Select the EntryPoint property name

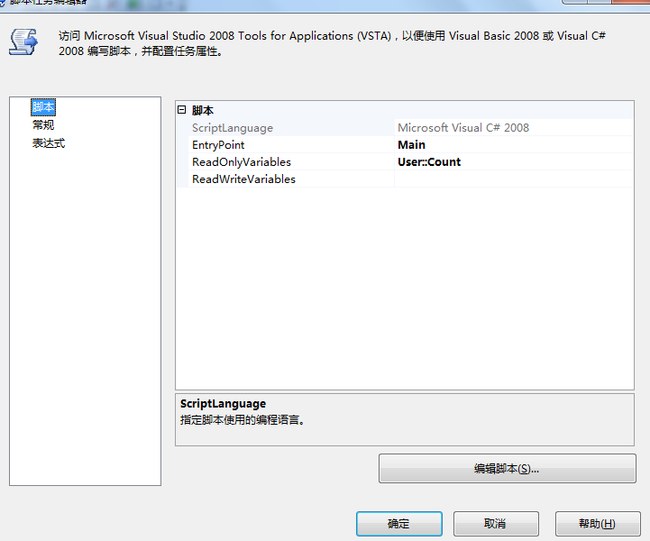[x=218, y=145]
